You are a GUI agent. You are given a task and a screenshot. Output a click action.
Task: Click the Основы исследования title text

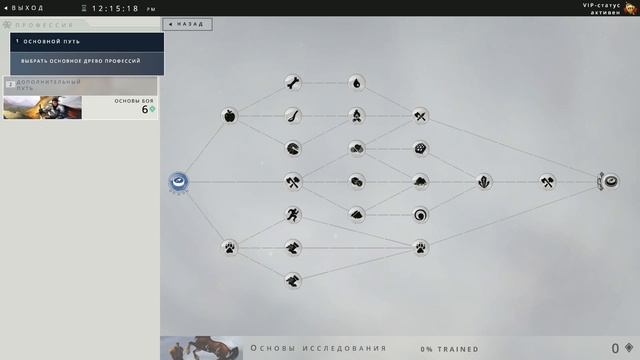(318, 348)
